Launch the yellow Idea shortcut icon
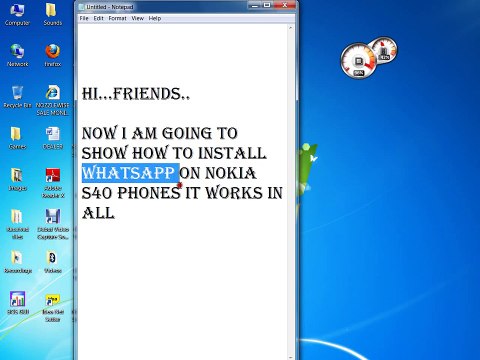The width and height of the screenshot is (480, 360). coord(53,307)
